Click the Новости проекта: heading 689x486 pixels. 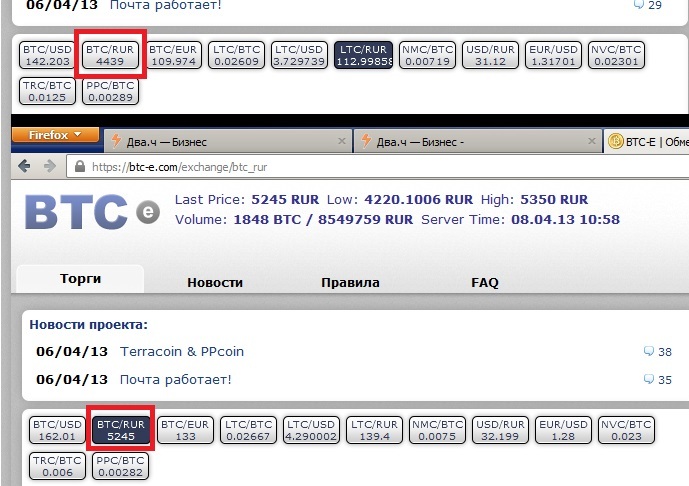(89, 325)
